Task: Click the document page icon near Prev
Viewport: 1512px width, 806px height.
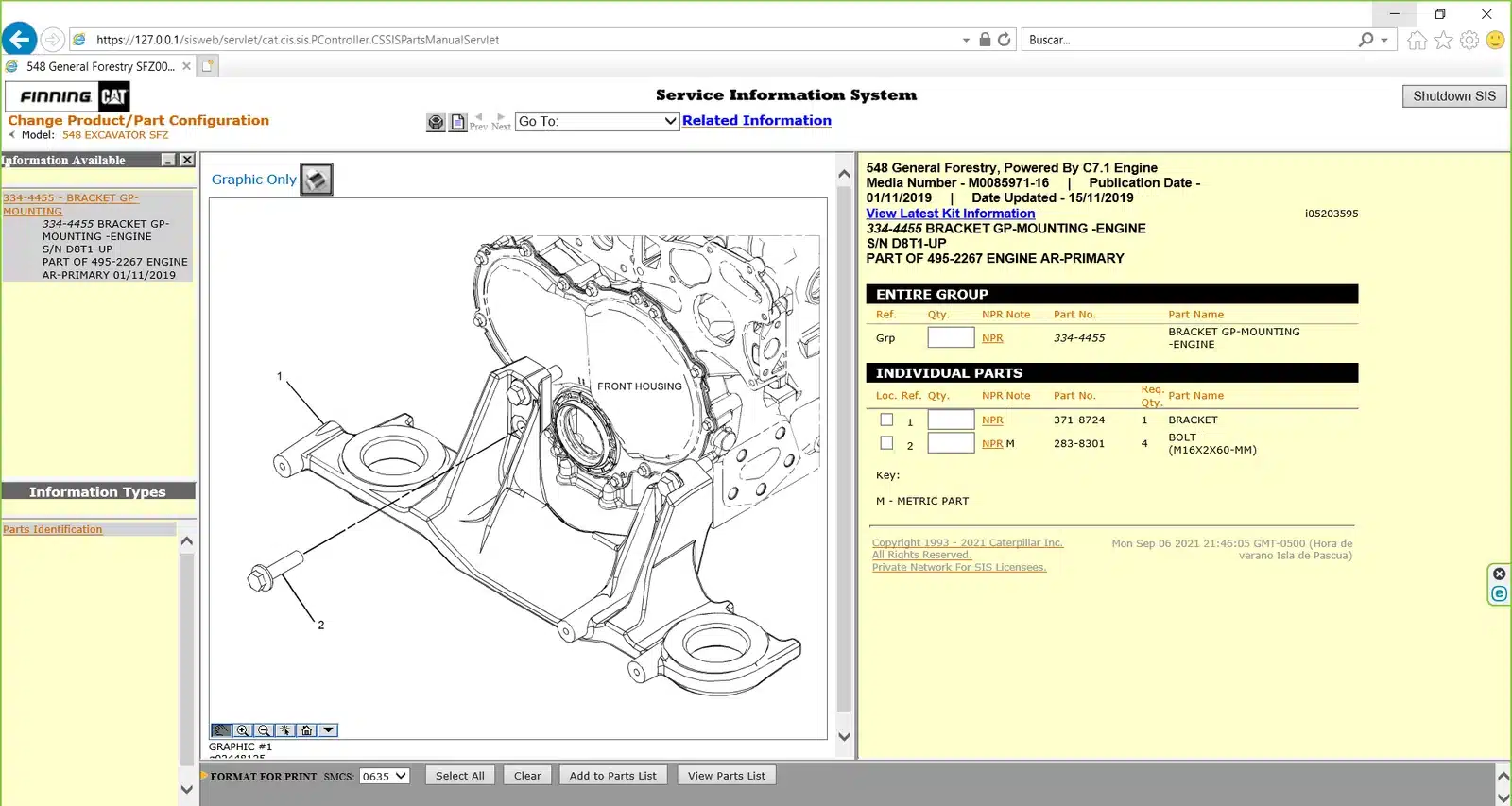Action: (458, 122)
